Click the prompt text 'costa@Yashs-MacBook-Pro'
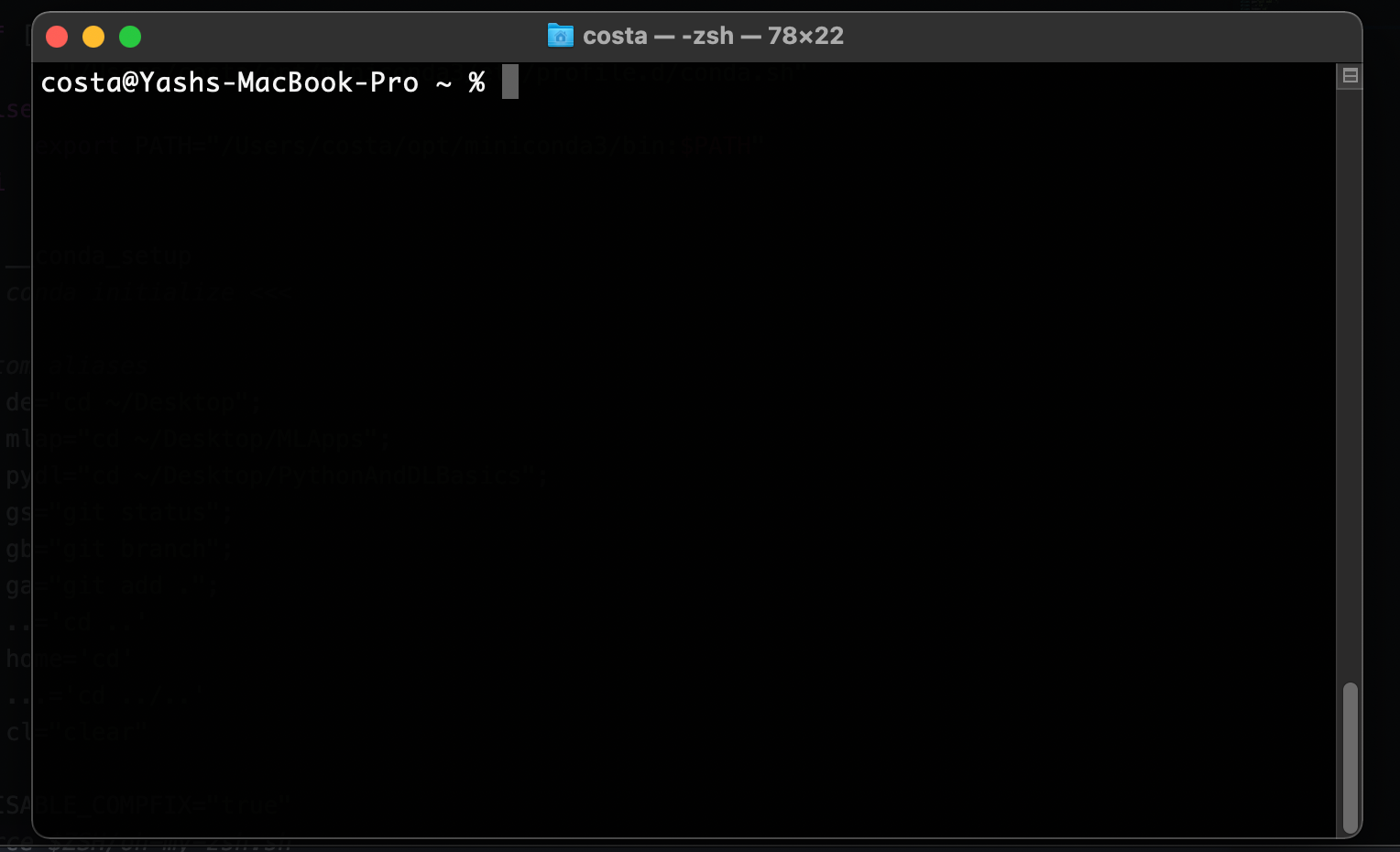Viewport: 1400px width, 852px height. pyautogui.click(x=230, y=82)
